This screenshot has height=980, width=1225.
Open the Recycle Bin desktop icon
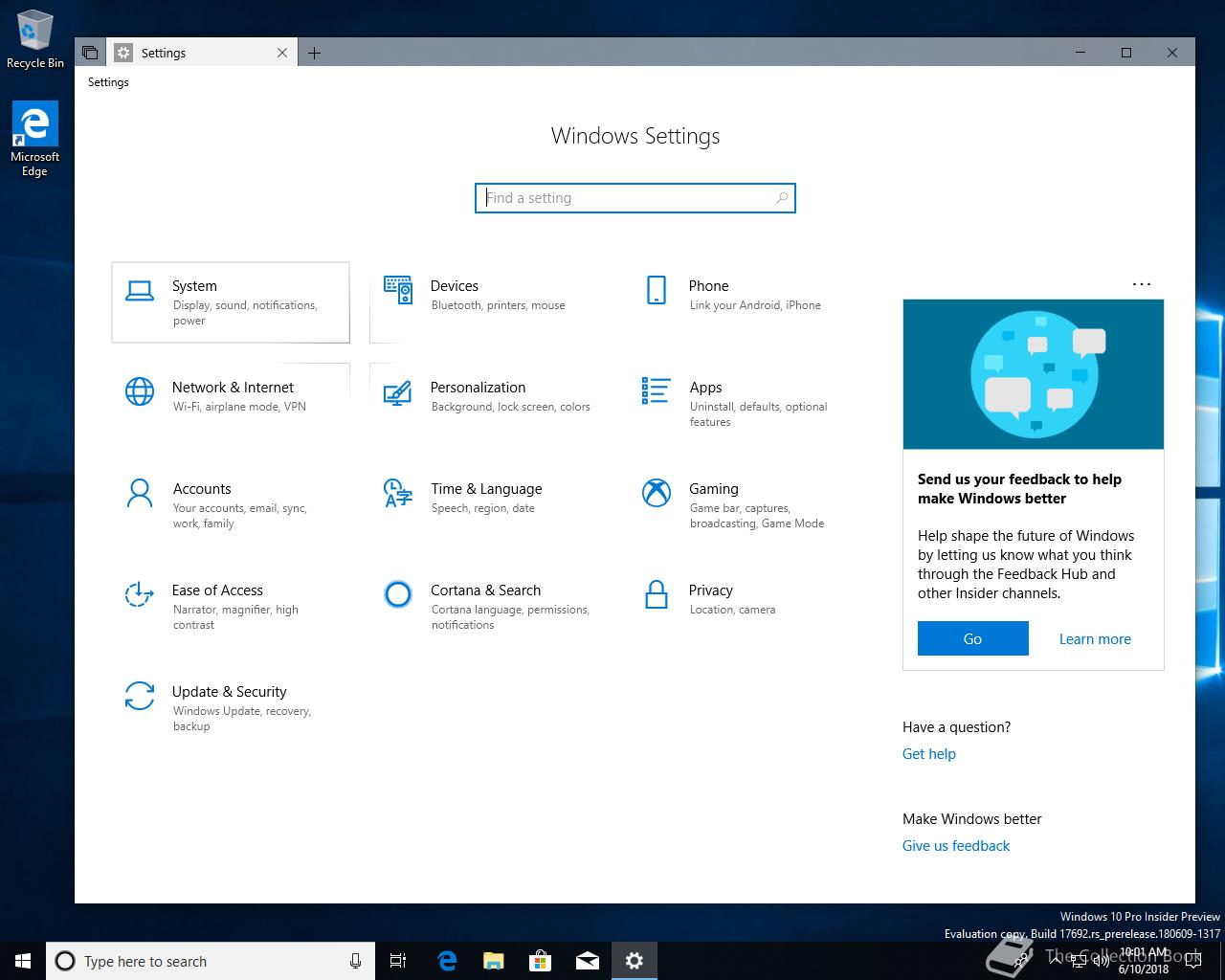35,39
